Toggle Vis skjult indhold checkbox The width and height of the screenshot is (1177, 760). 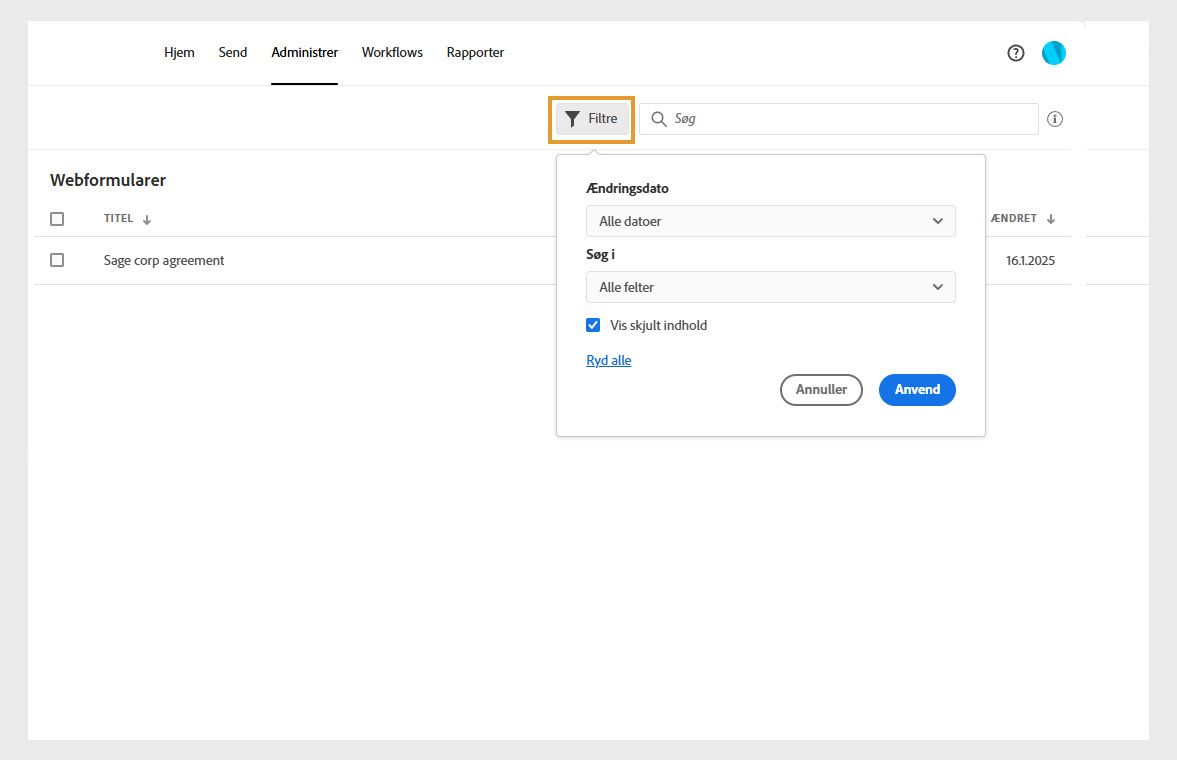[593, 325]
